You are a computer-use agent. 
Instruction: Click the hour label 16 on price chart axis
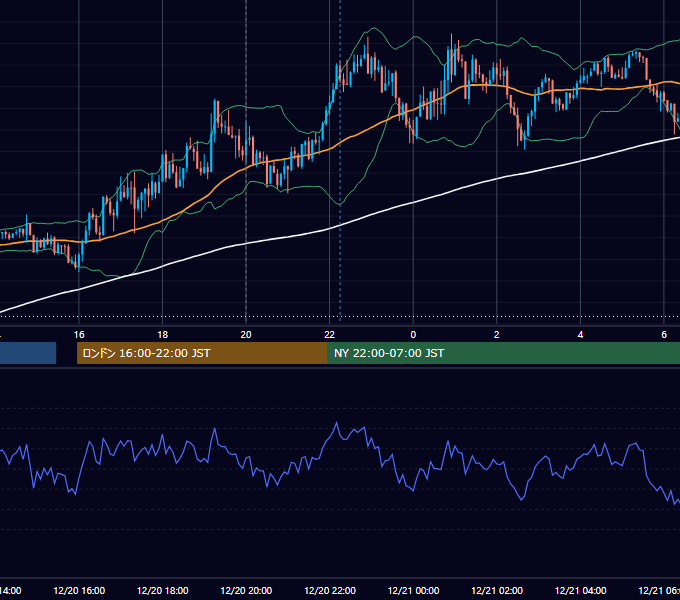coord(79,335)
